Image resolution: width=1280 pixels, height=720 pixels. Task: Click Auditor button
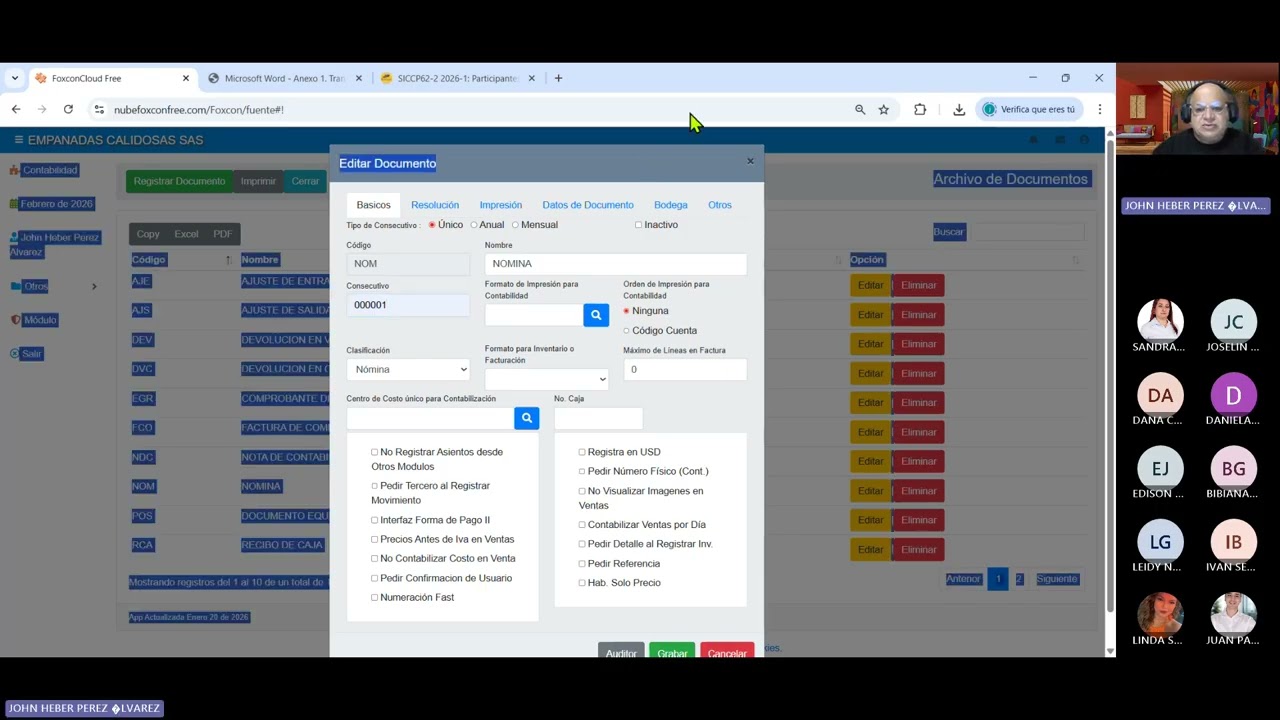621,651
